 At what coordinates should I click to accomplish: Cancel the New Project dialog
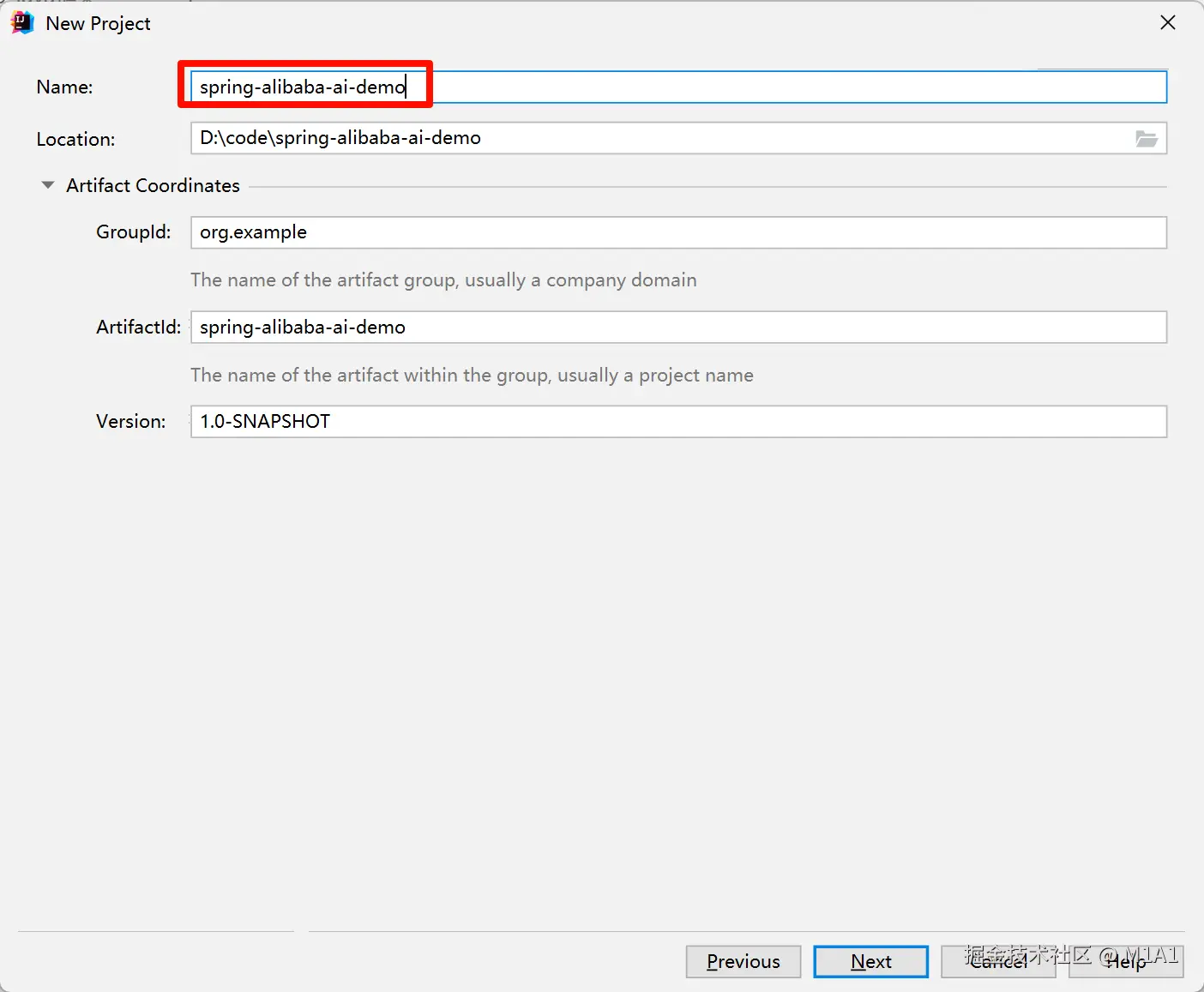[998, 961]
